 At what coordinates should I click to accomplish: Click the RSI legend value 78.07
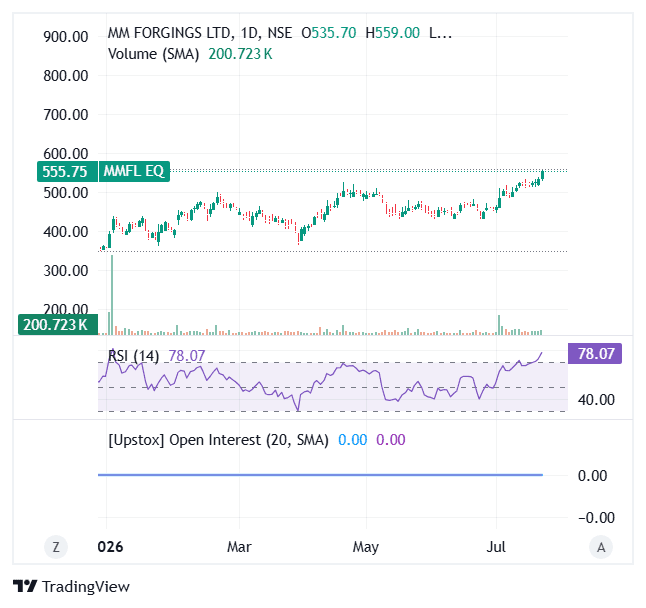pos(187,355)
